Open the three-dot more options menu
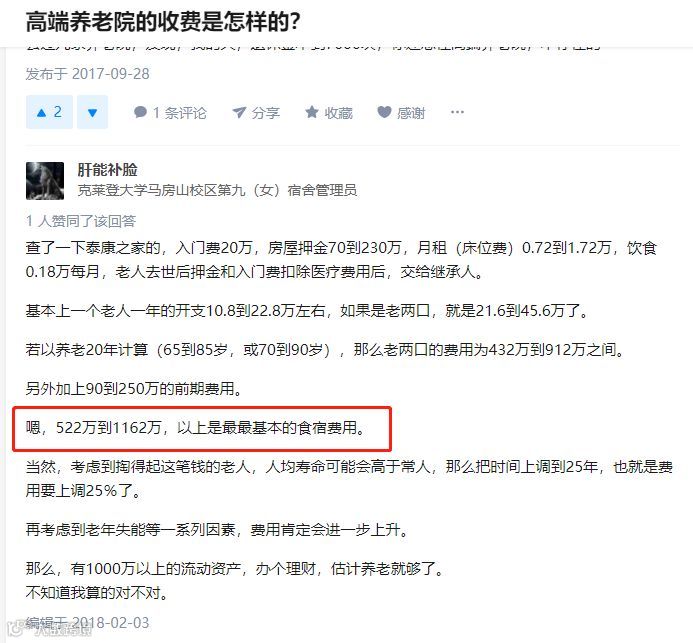Image resolution: width=693 pixels, height=643 pixels. 457,112
